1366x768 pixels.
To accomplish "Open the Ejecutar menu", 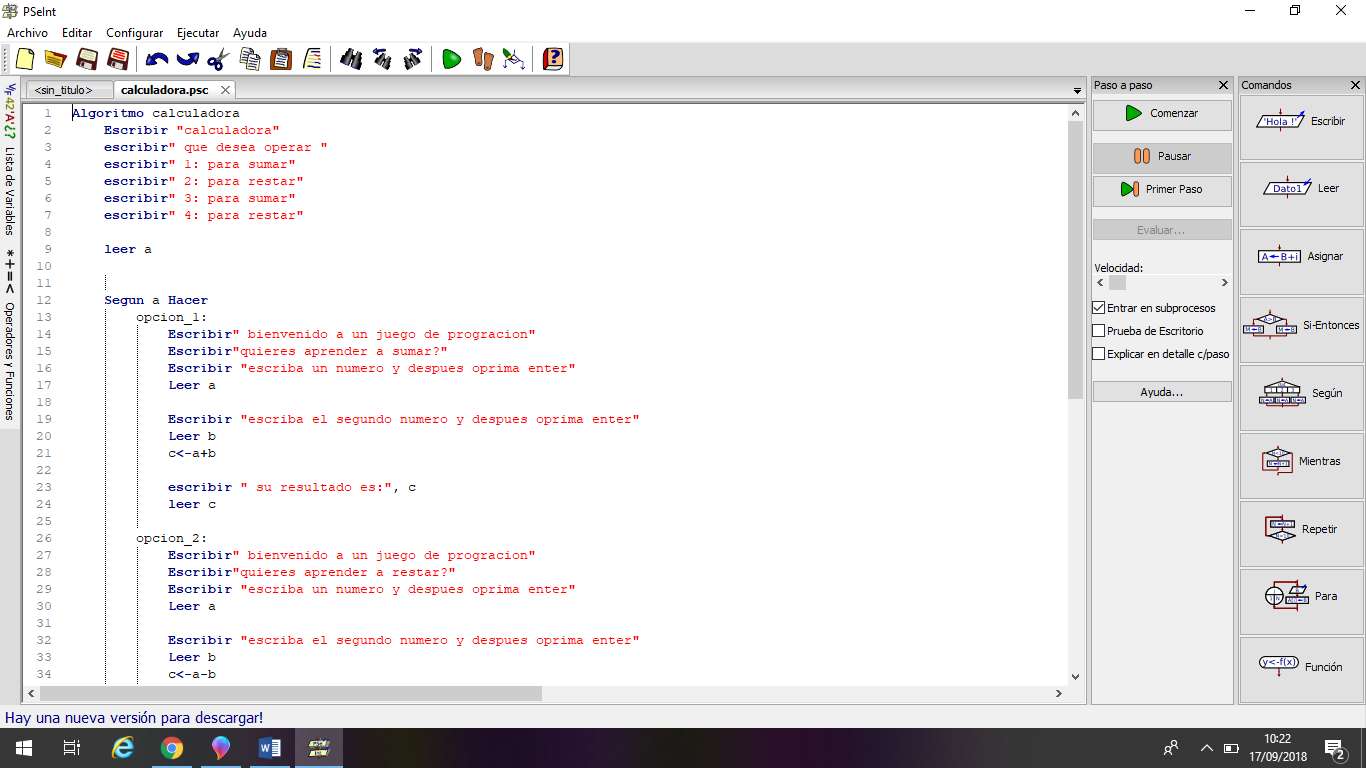I will coord(197,33).
